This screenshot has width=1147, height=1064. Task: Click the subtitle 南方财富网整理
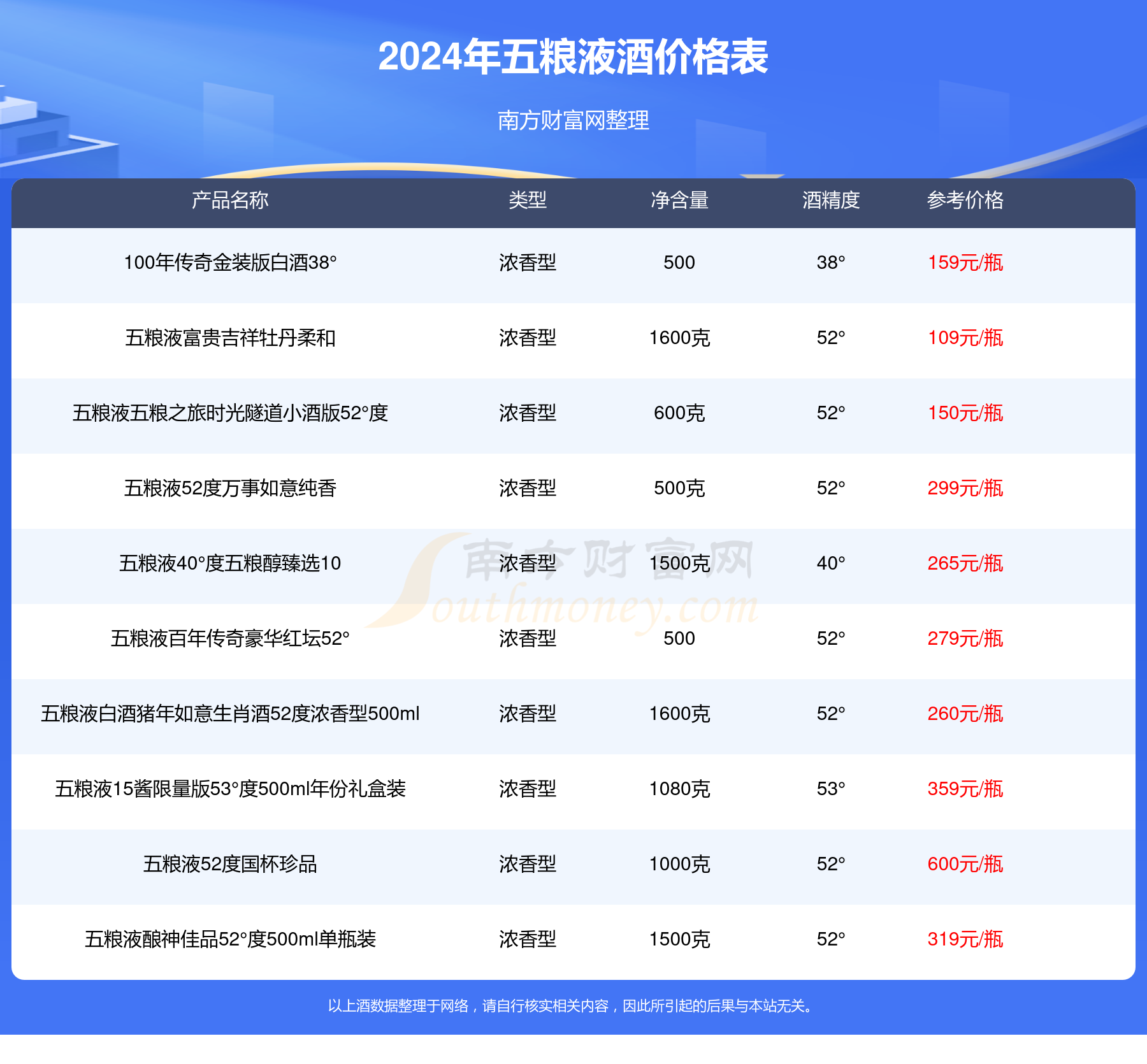tap(573, 120)
